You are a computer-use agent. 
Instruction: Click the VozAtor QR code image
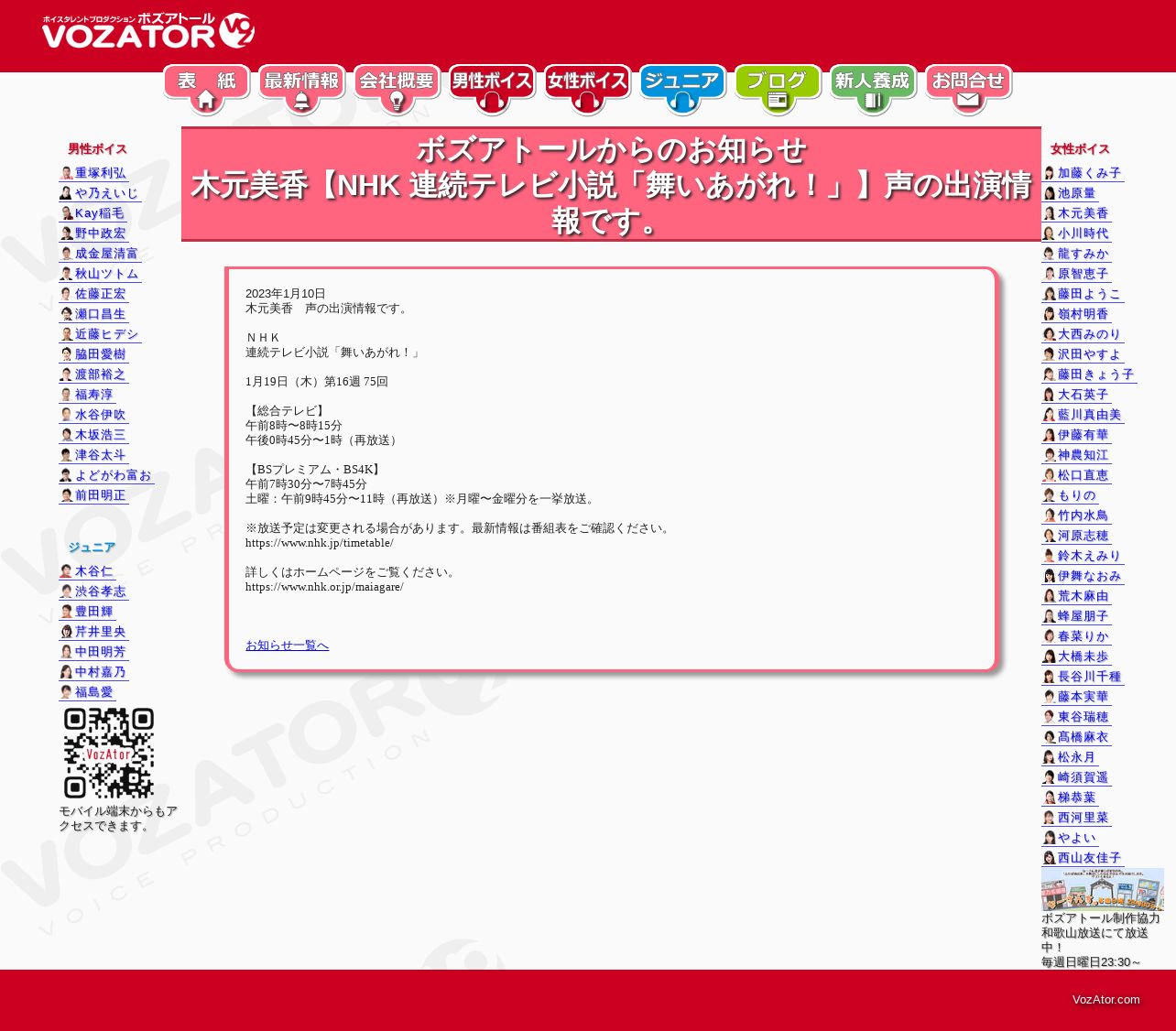(109, 753)
